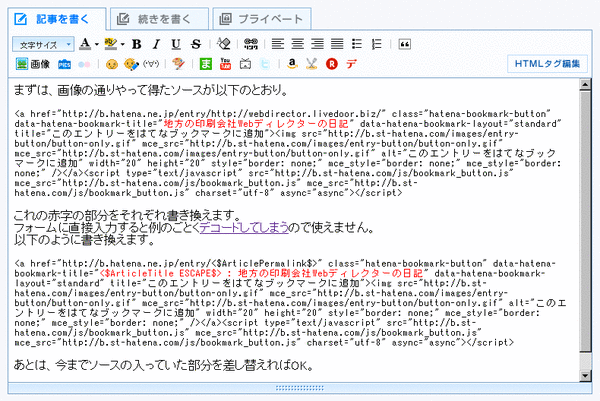Open the 続きを書く tab
This screenshot has height=401, width=600.
point(159,19)
